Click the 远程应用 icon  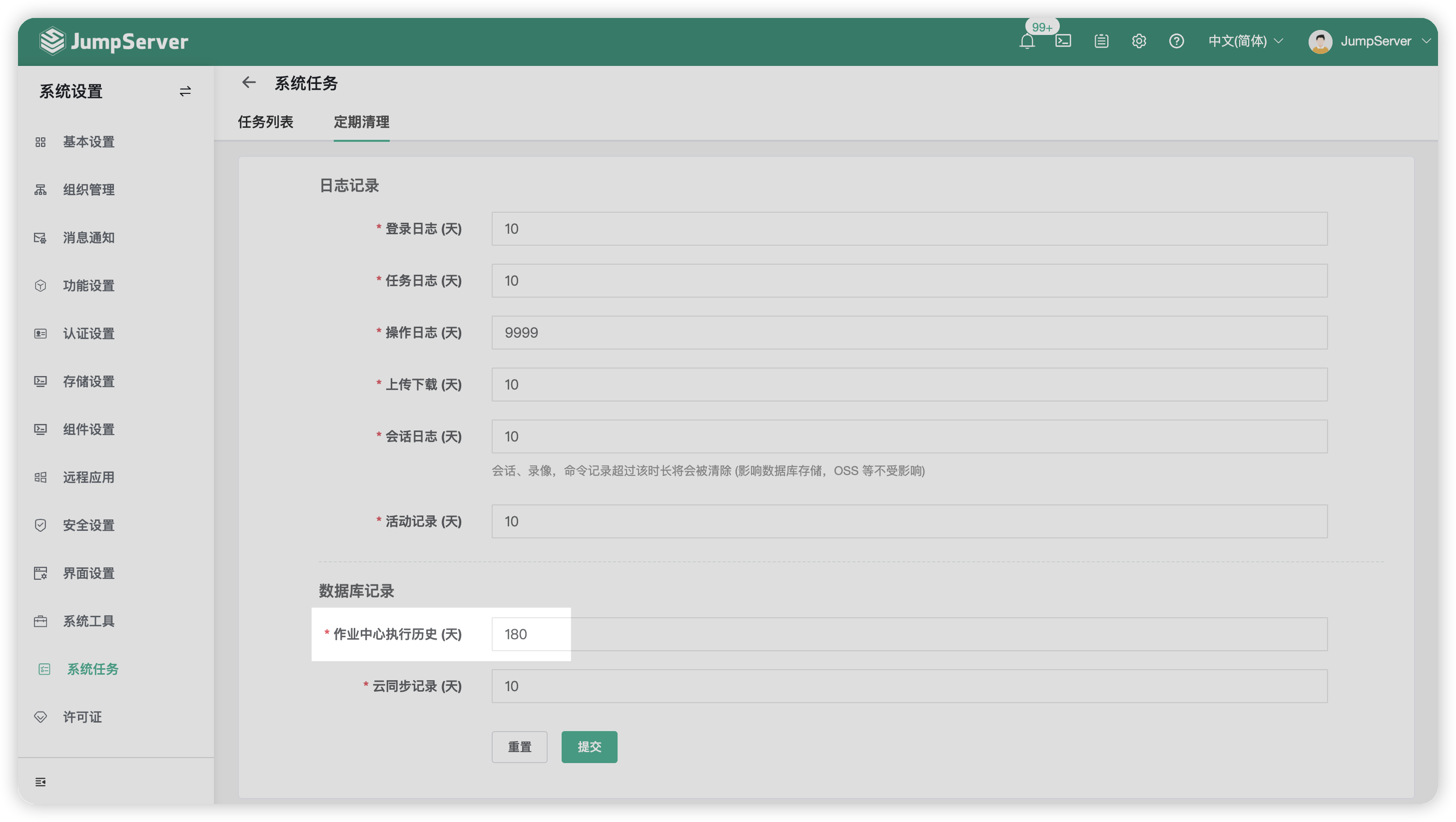point(40,477)
